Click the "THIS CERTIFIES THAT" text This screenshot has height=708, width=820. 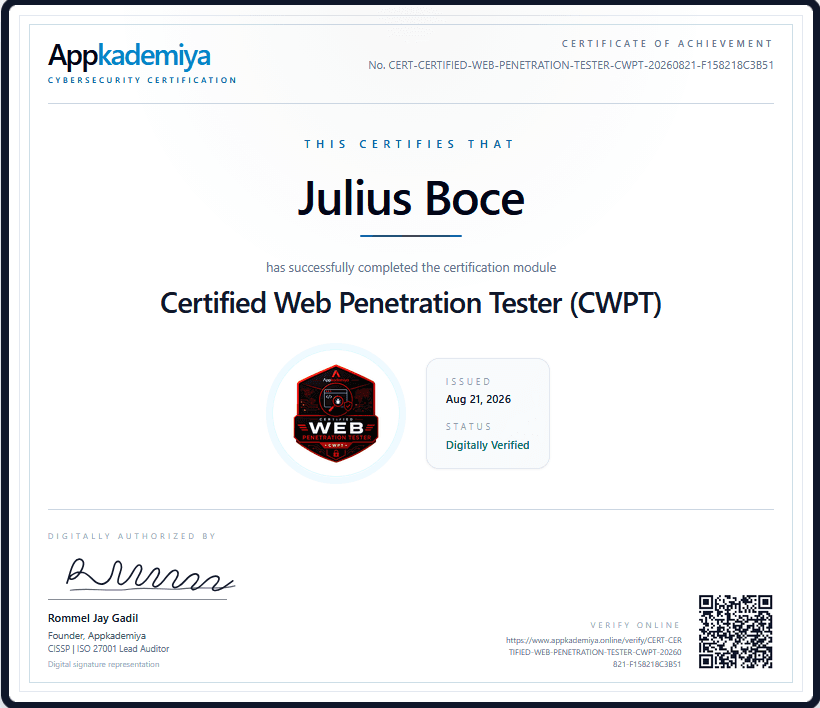(x=410, y=144)
